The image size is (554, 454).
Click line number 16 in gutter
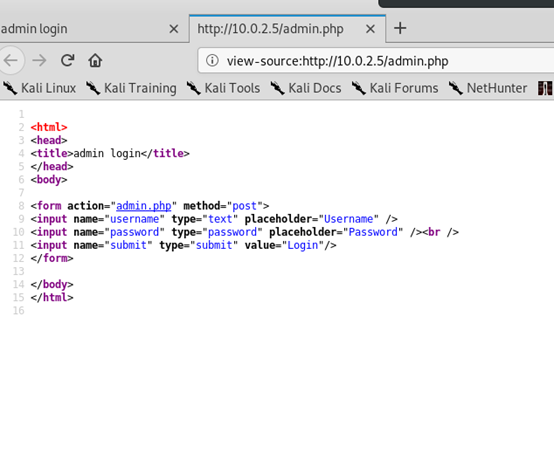[18, 311]
